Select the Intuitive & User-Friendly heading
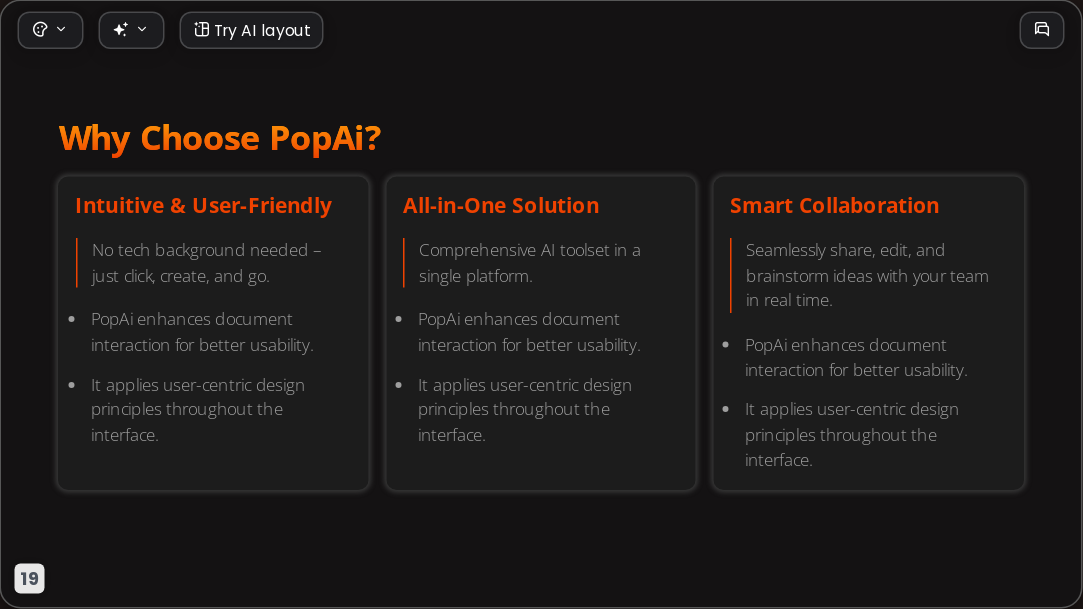The image size is (1083, 609). point(204,205)
